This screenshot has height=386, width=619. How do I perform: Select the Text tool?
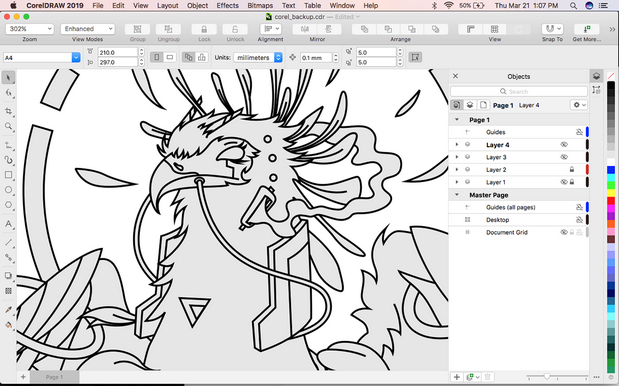pyautogui.click(x=8, y=224)
